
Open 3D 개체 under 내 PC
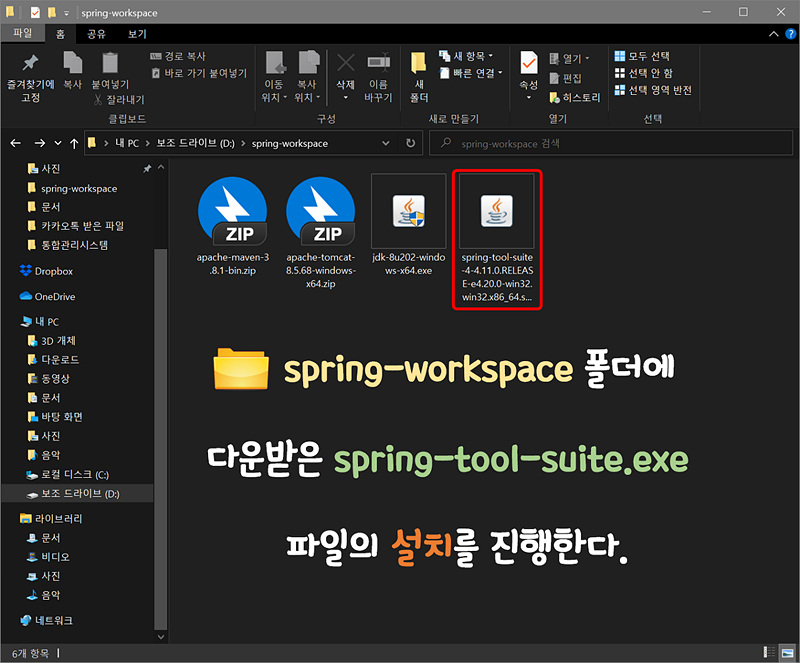[x=53, y=340]
